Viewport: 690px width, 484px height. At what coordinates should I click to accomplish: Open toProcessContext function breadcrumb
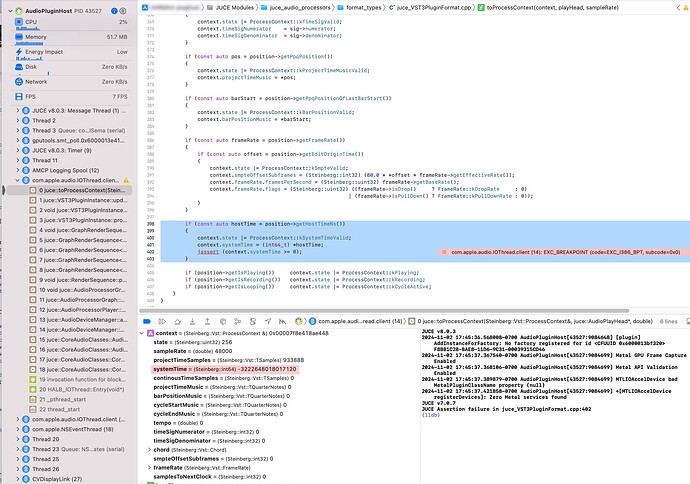pyautogui.click(x=548, y=7)
